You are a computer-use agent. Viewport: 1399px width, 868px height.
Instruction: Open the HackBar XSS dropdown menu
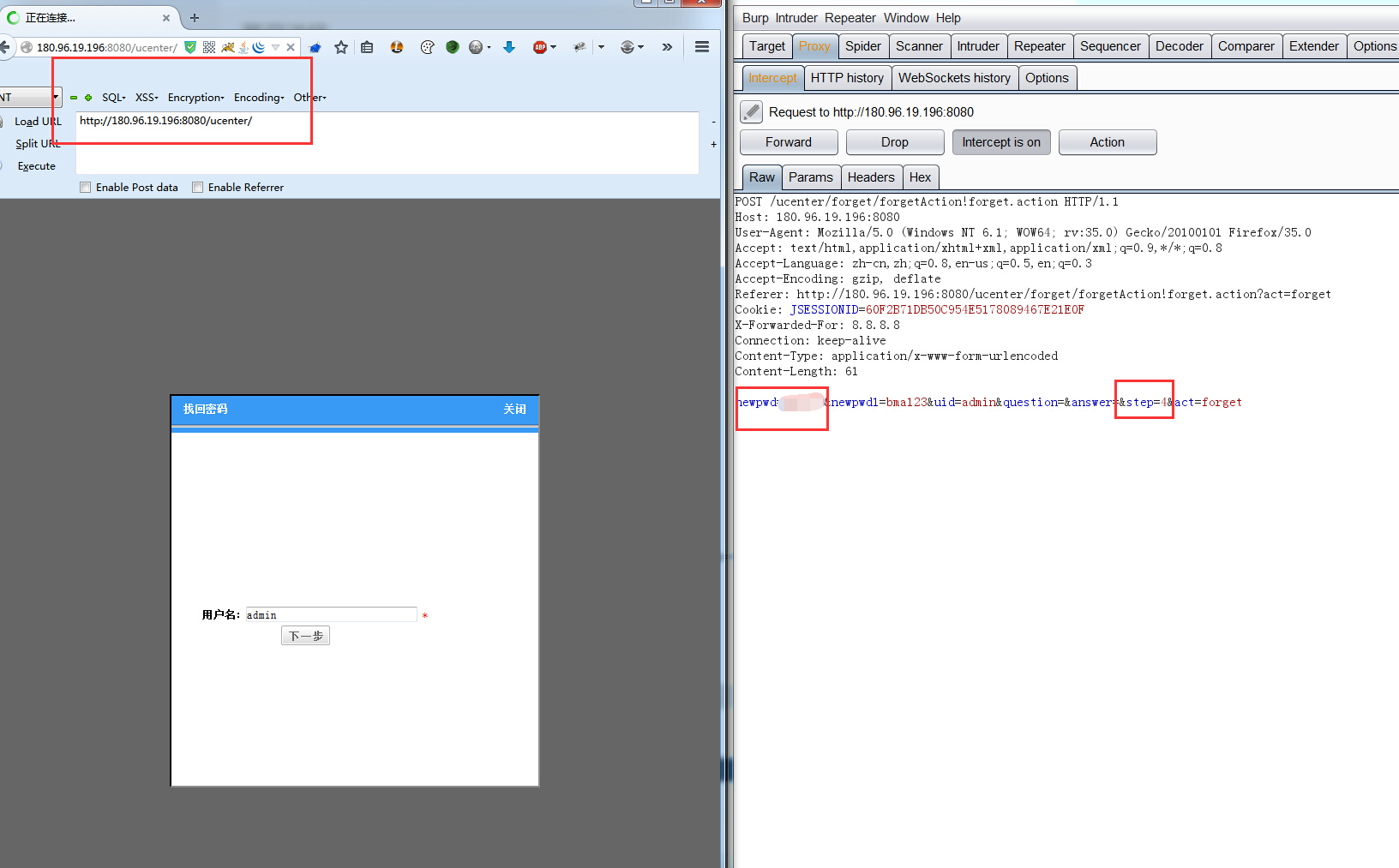(x=147, y=98)
